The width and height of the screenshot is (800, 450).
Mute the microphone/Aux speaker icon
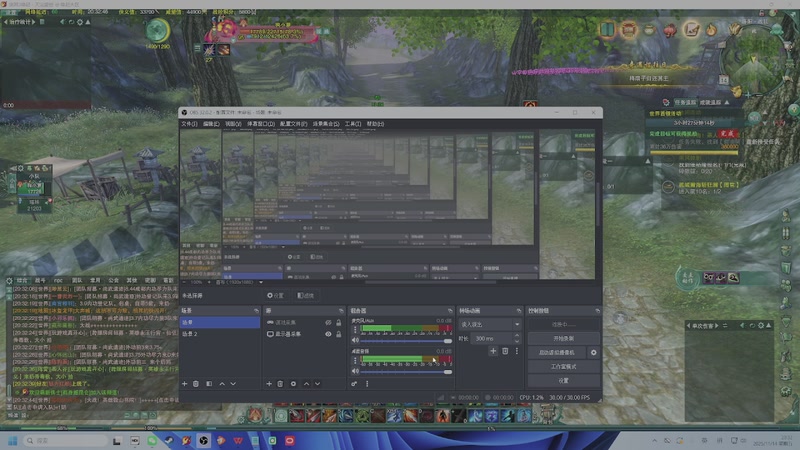355,340
